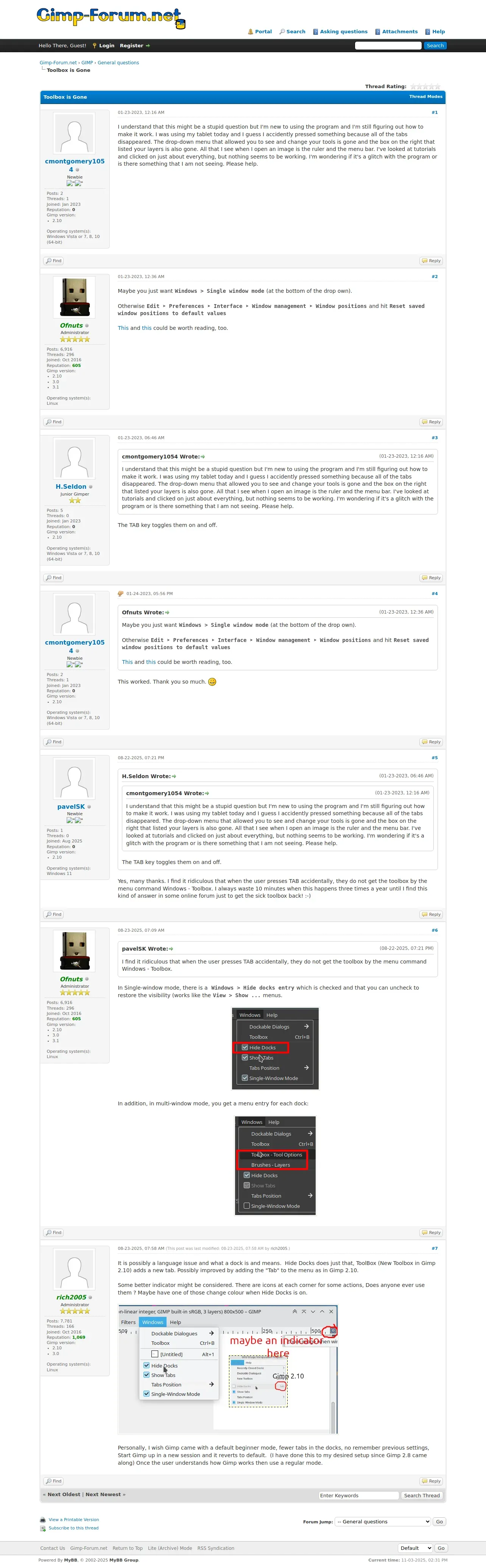Reply to post #1
The image size is (486, 1568).
click(x=431, y=261)
